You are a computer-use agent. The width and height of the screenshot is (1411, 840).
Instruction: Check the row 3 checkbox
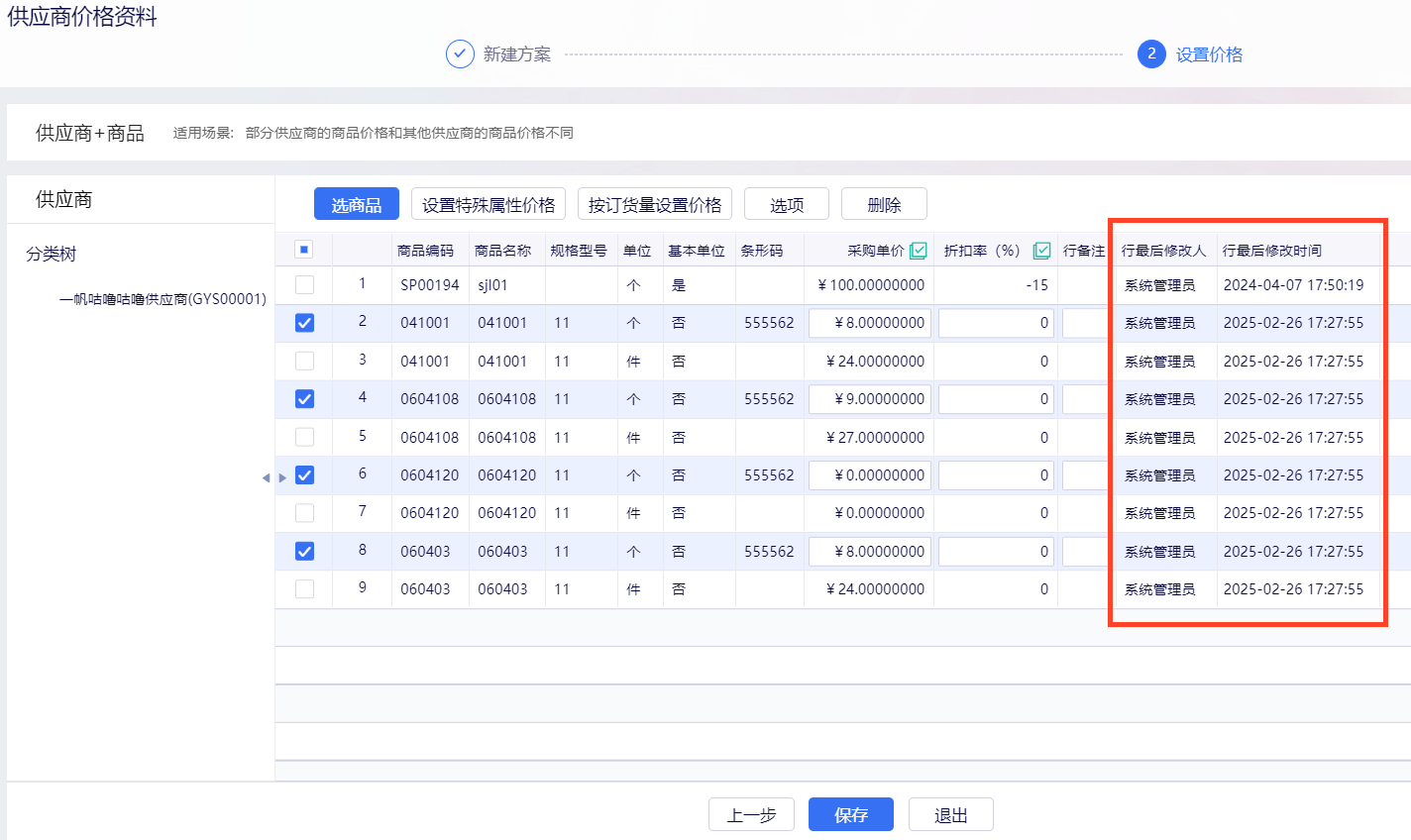point(304,361)
